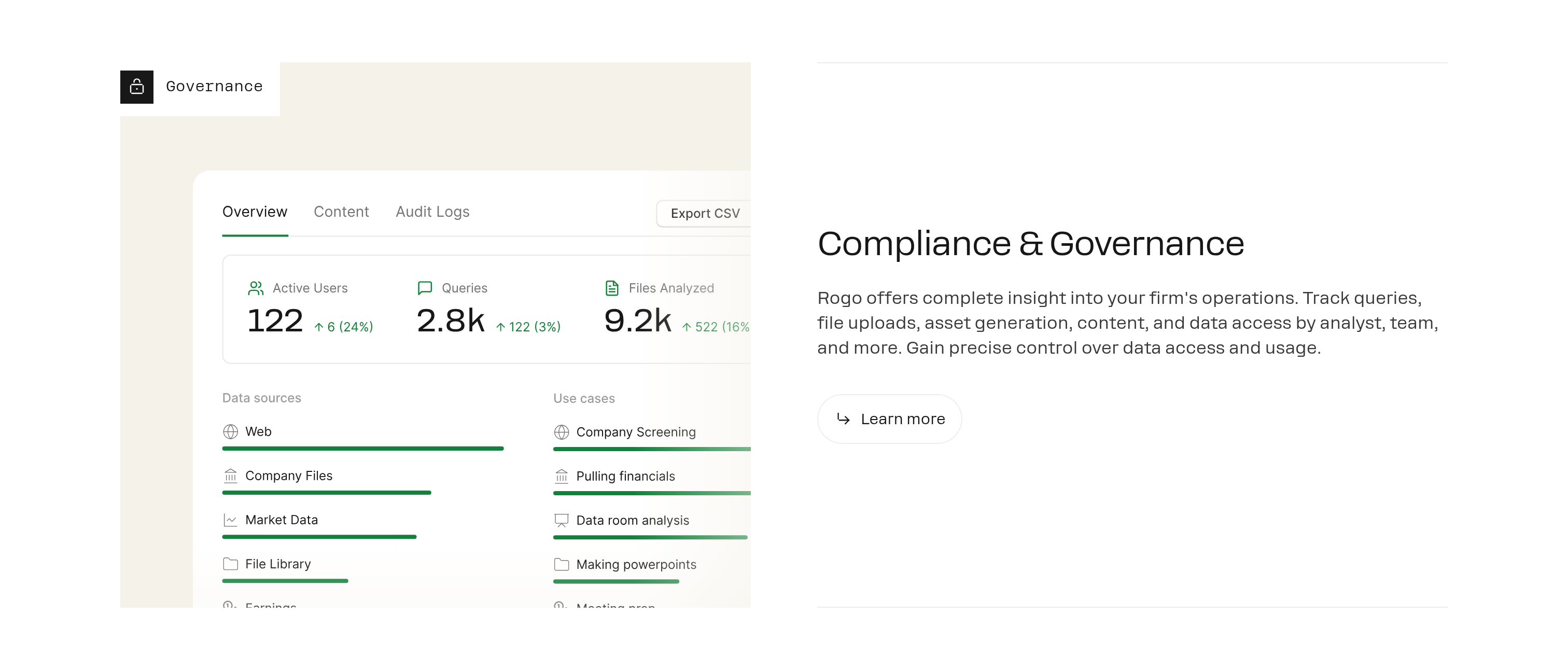The height and width of the screenshot is (670, 1568).
Task: Click the Queries chat bubble icon
Action: click(x=425, y=288)
